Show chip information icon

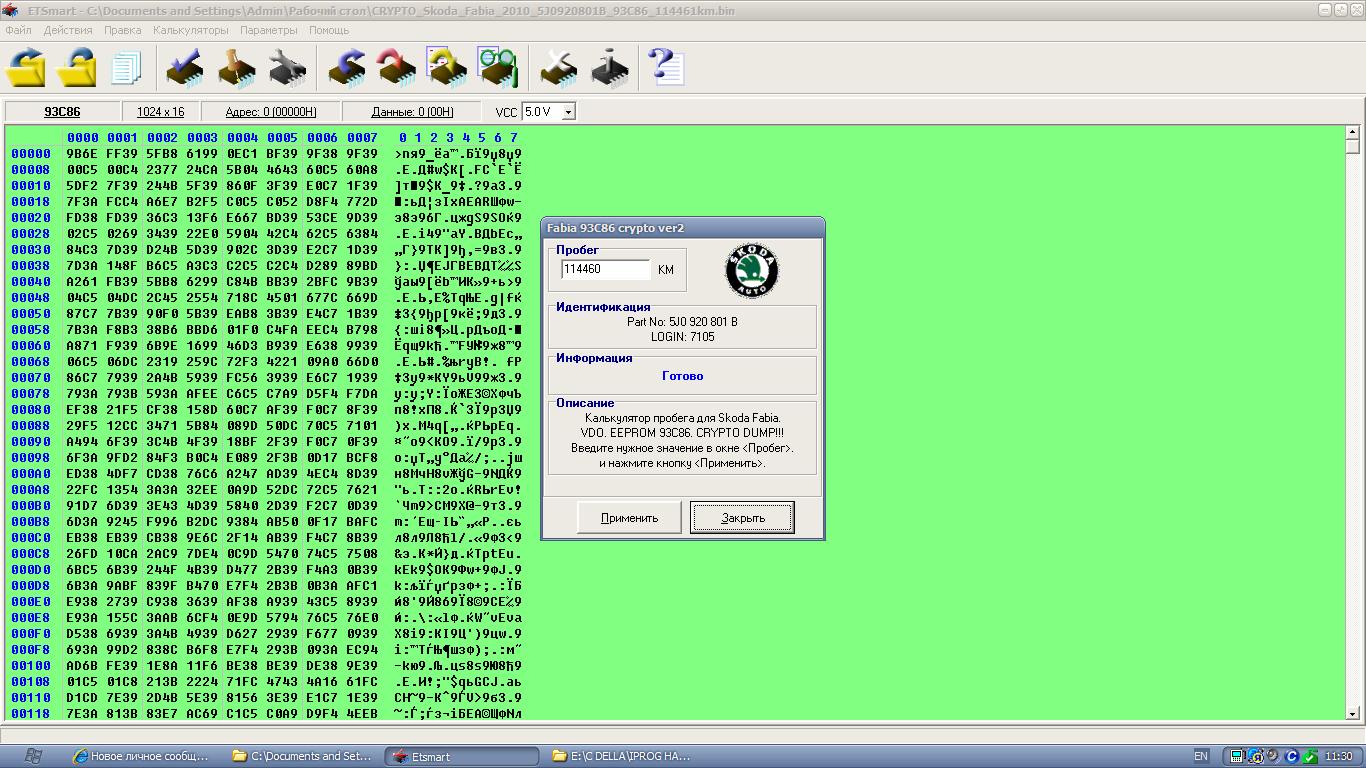coord(609,68)
